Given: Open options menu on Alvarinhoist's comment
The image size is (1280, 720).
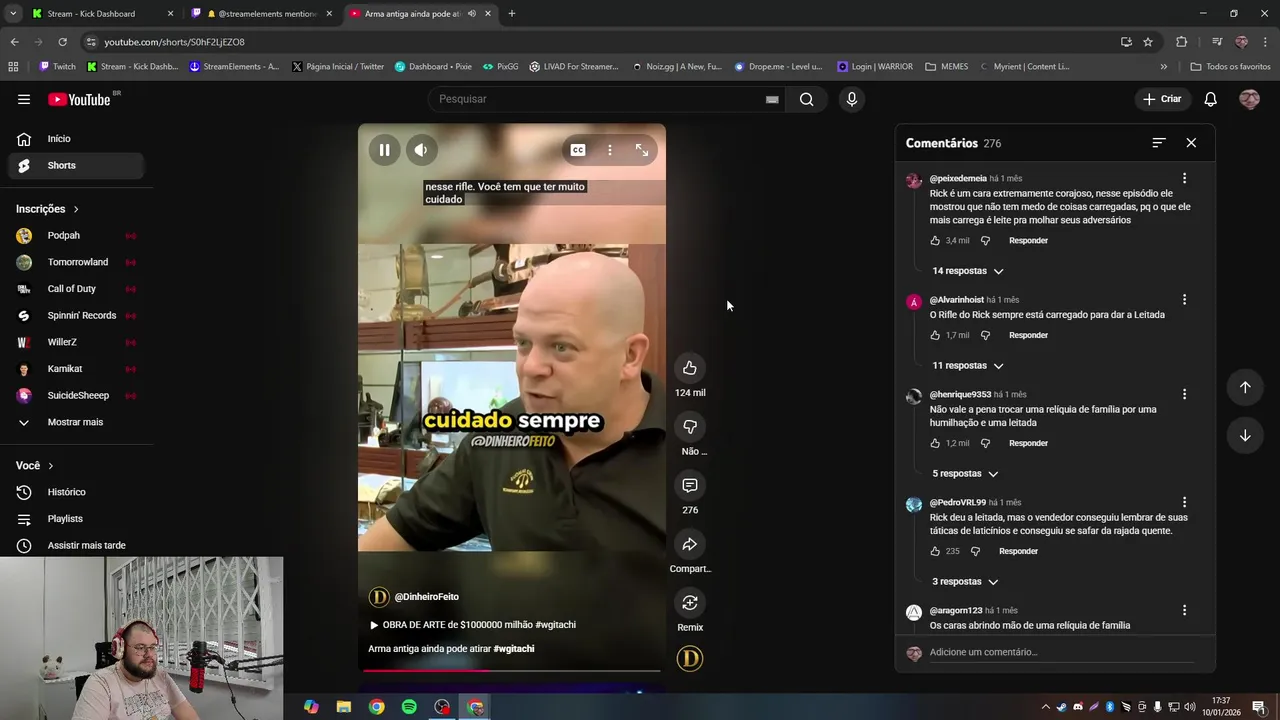Looking at the screenshot, I should 1184,300.
